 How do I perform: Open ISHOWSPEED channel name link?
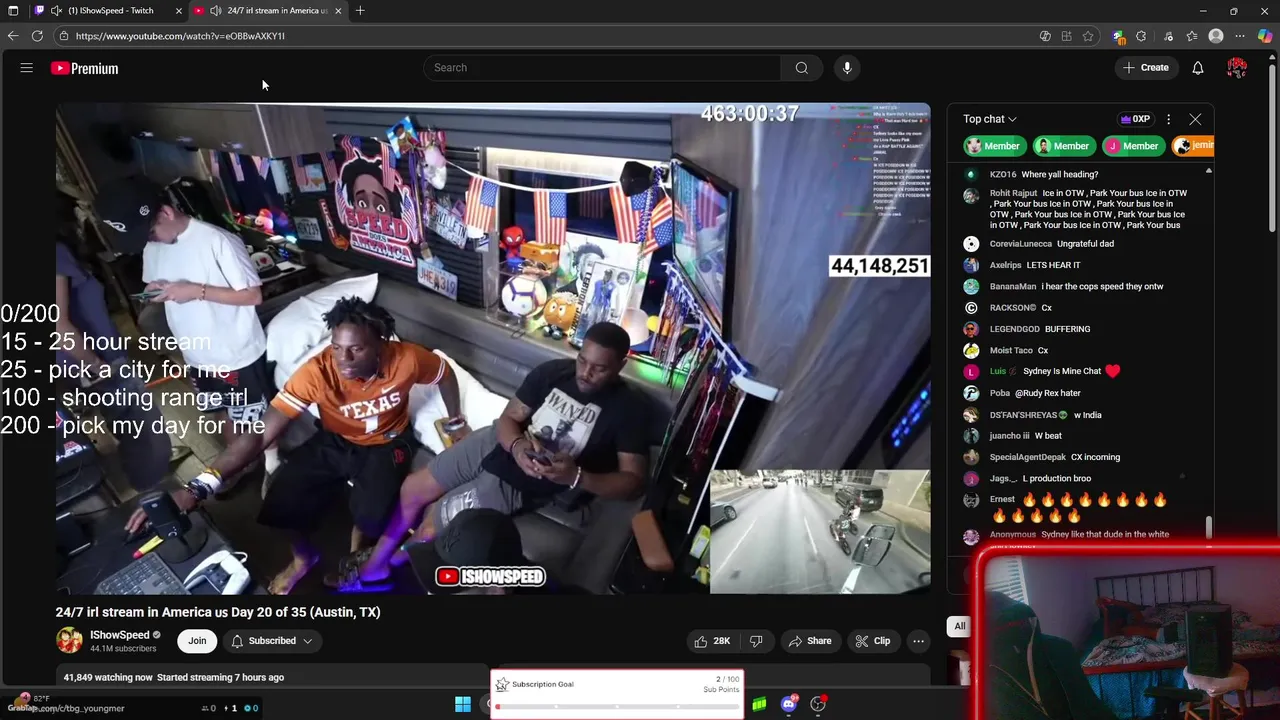click(120, 635)
